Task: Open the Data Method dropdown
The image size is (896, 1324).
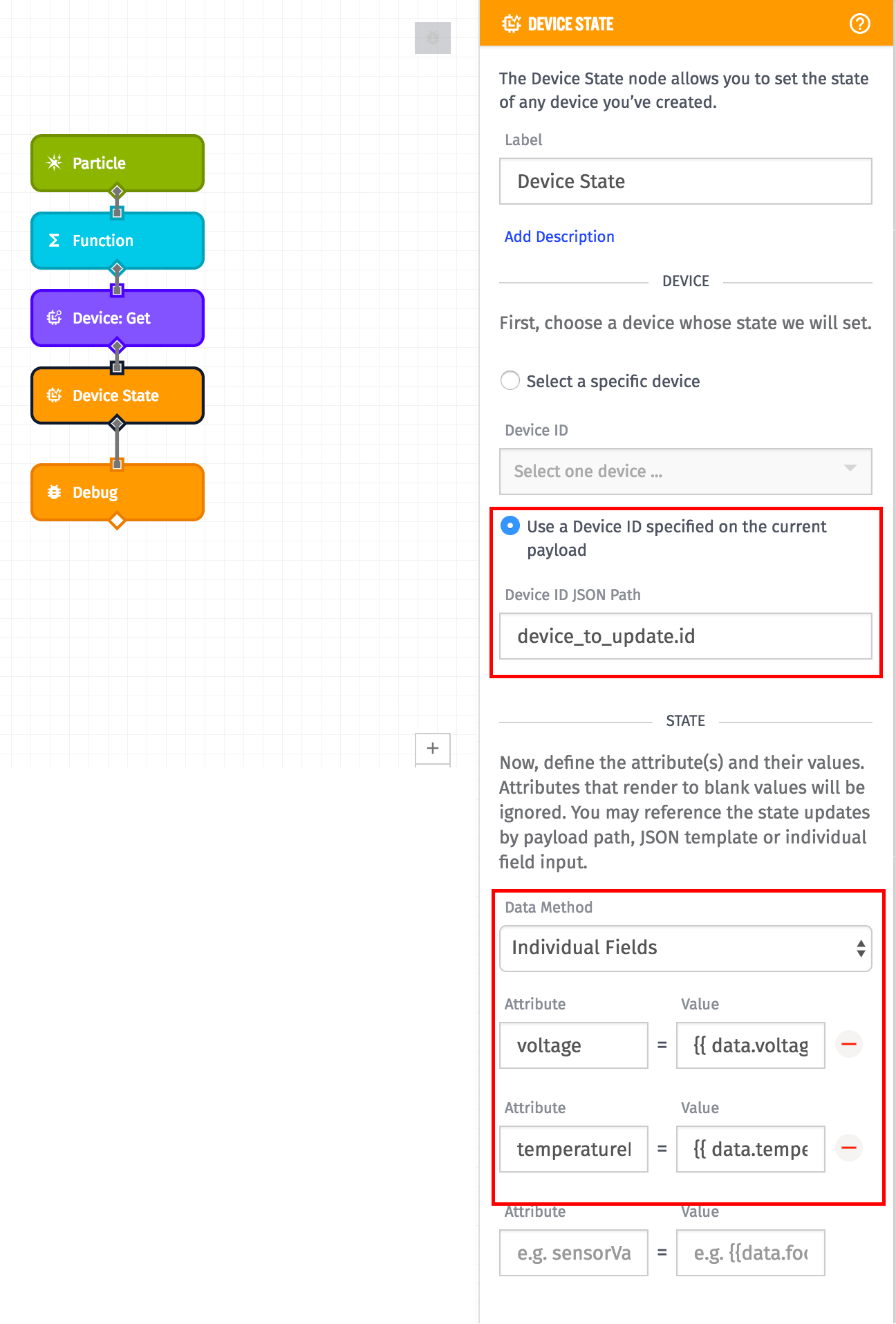Action: click(685, 948)
